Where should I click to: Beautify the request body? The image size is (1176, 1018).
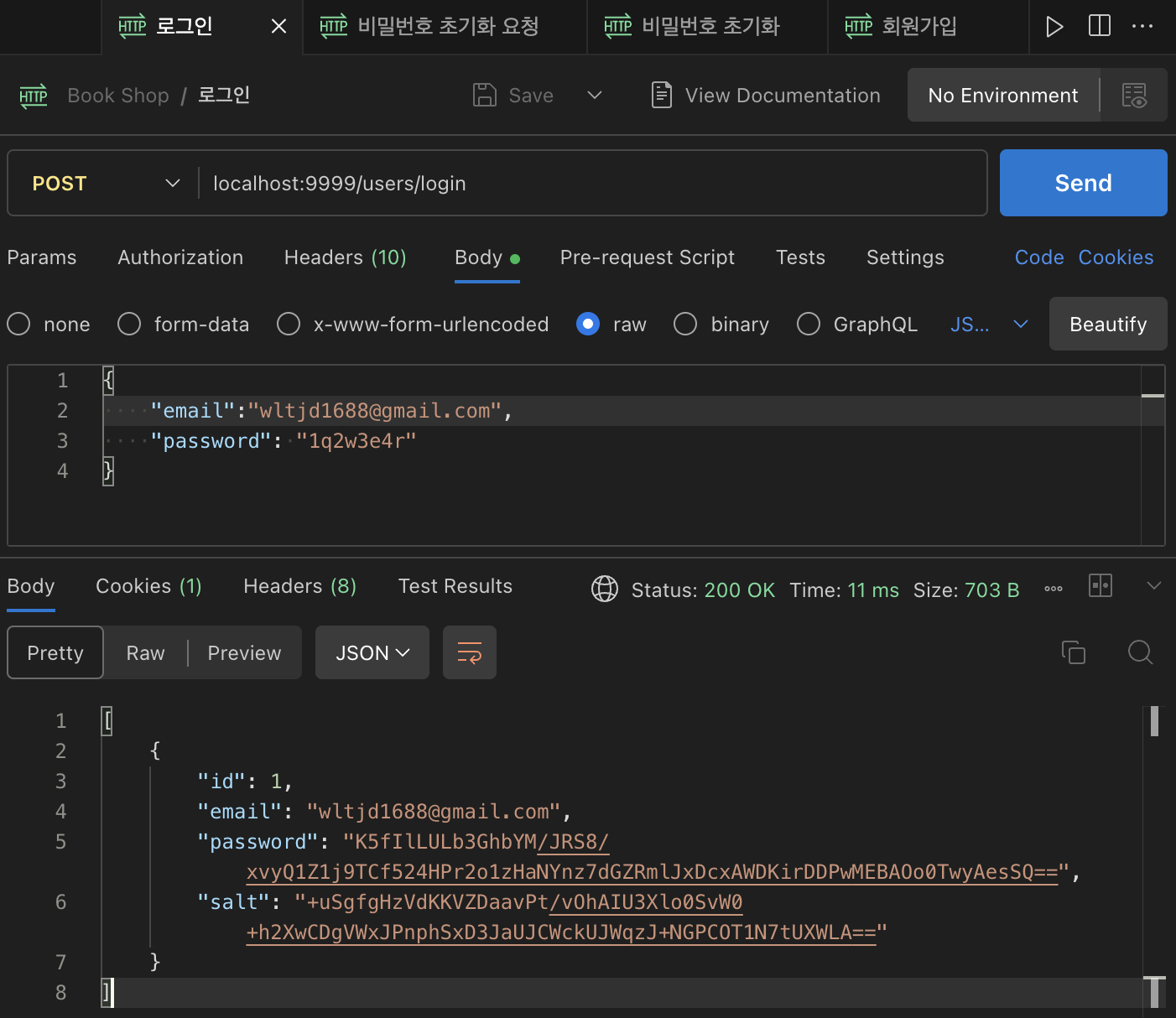[x=1108, y=324]
